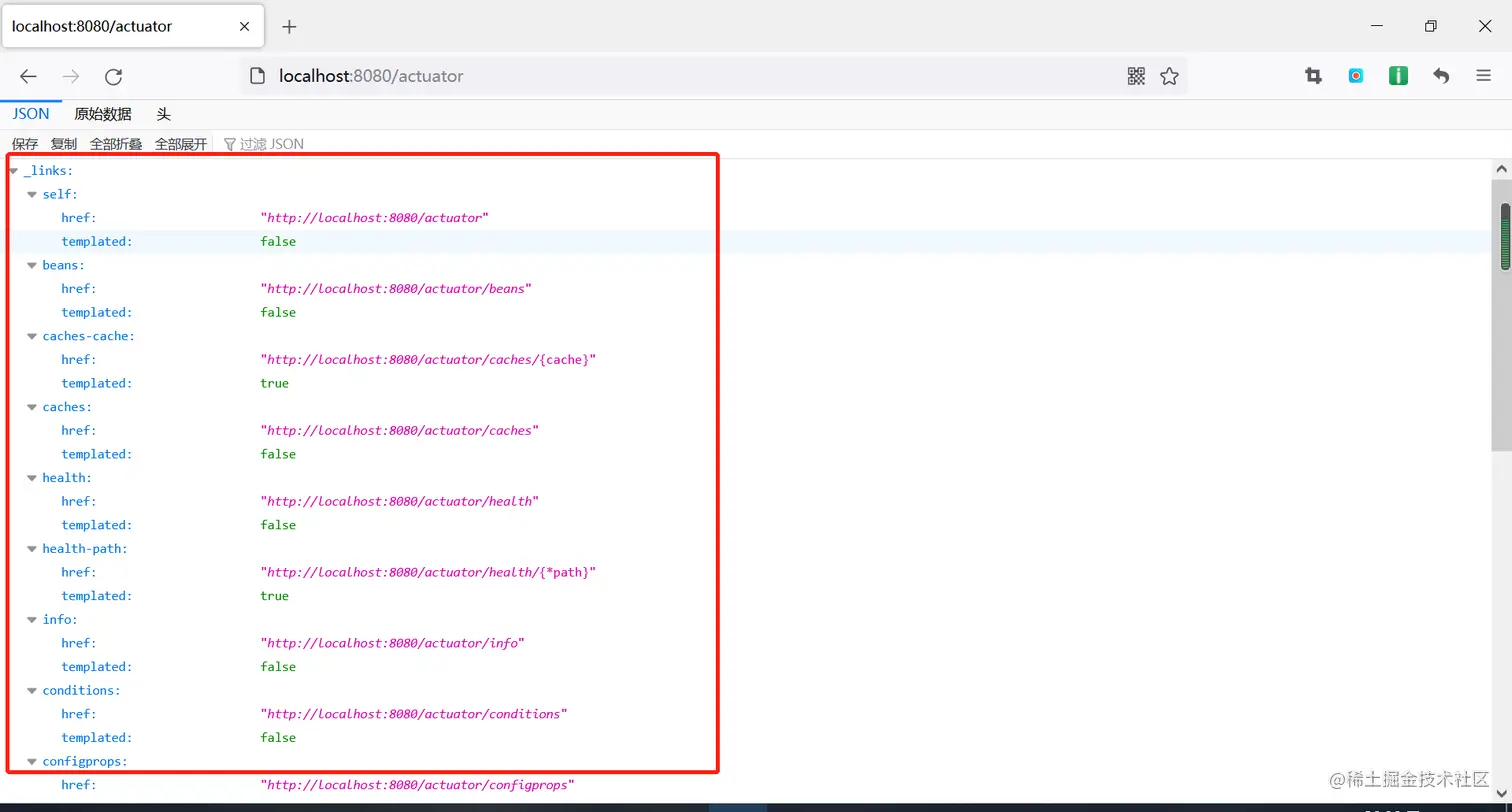Click 全部折叠 to collapse all
This screenshot has width=1512, height=812.
[116, 144]
